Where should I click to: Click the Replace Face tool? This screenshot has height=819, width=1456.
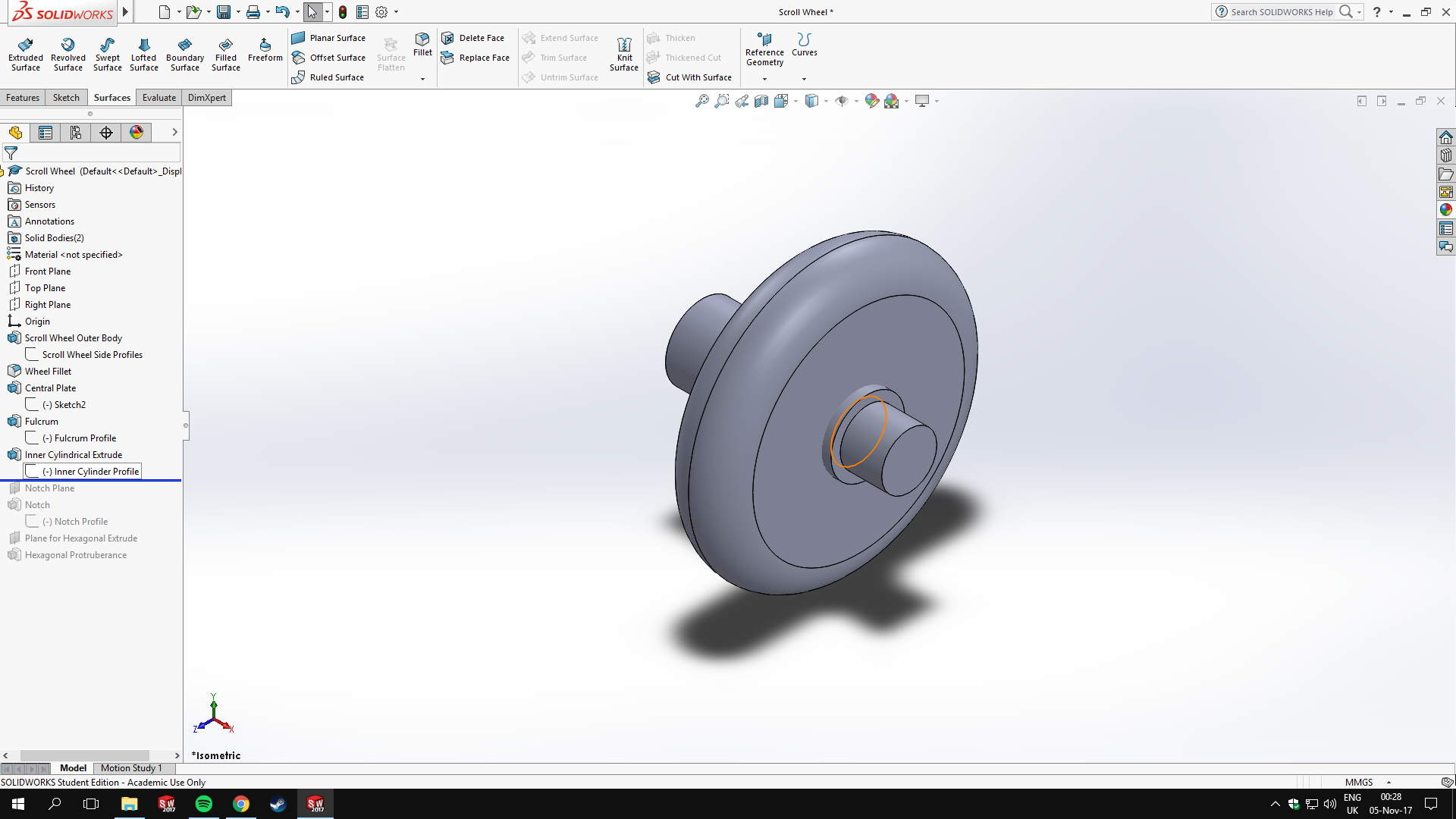point(475,58)
